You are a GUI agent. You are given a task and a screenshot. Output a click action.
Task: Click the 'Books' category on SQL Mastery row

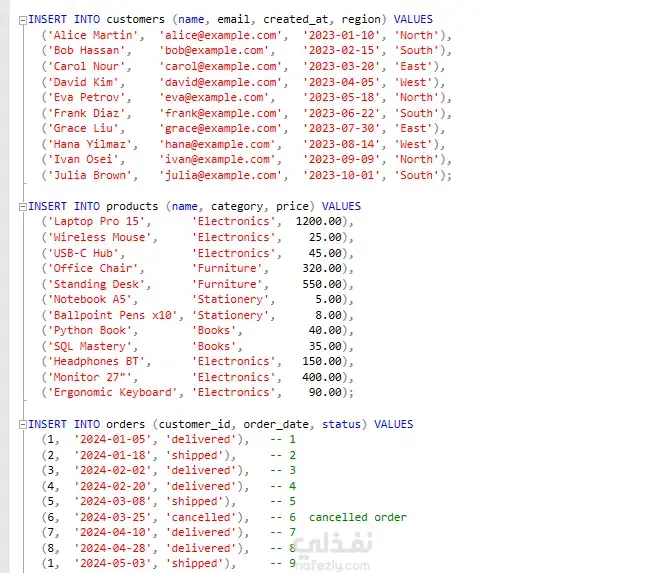point(214,347)
